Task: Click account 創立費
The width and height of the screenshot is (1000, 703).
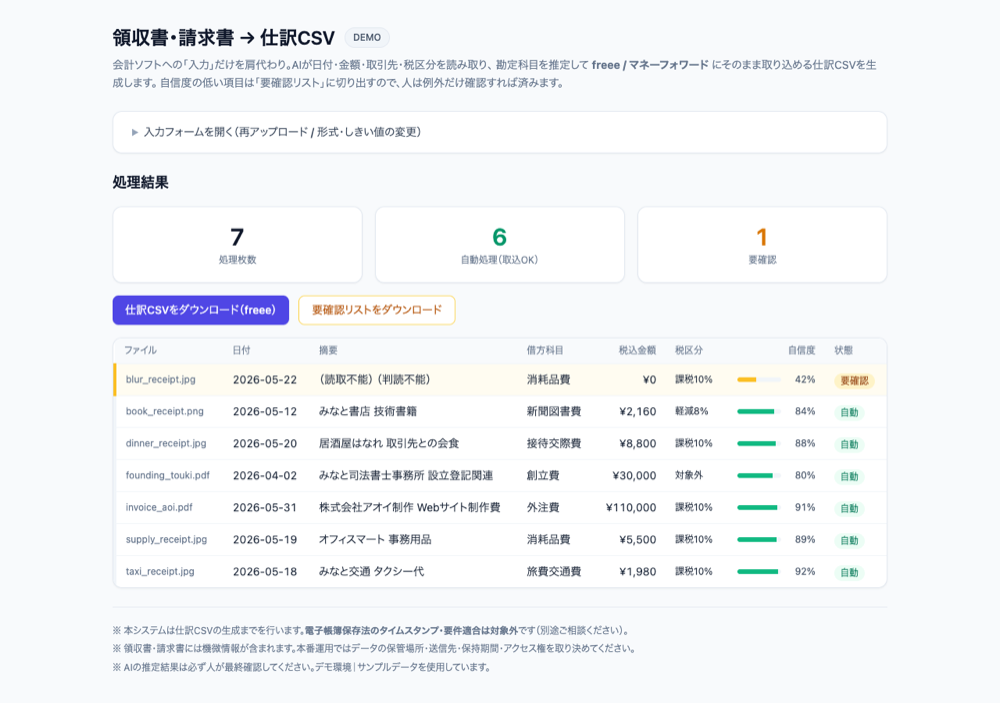Action: click(543, 475)
